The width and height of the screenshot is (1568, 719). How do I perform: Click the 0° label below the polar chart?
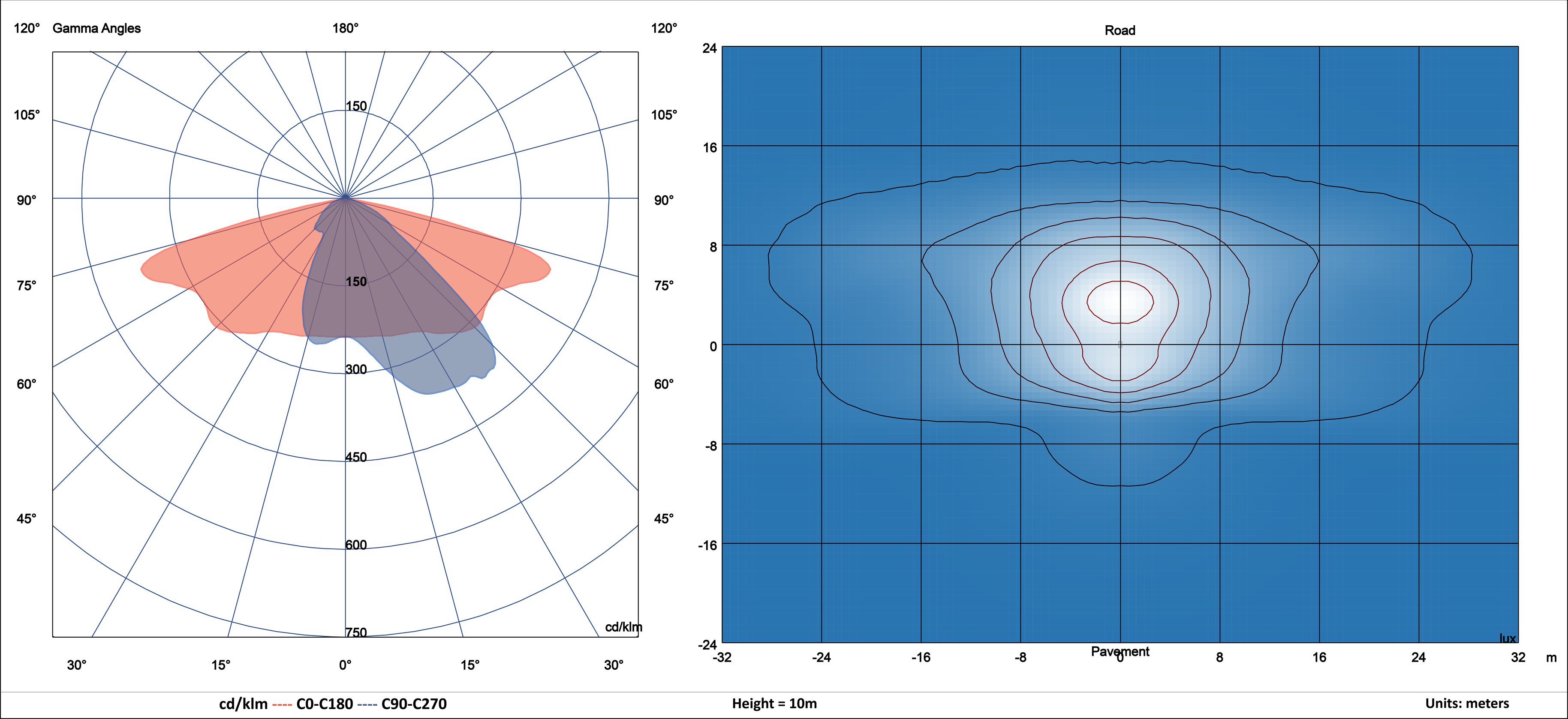345,665
